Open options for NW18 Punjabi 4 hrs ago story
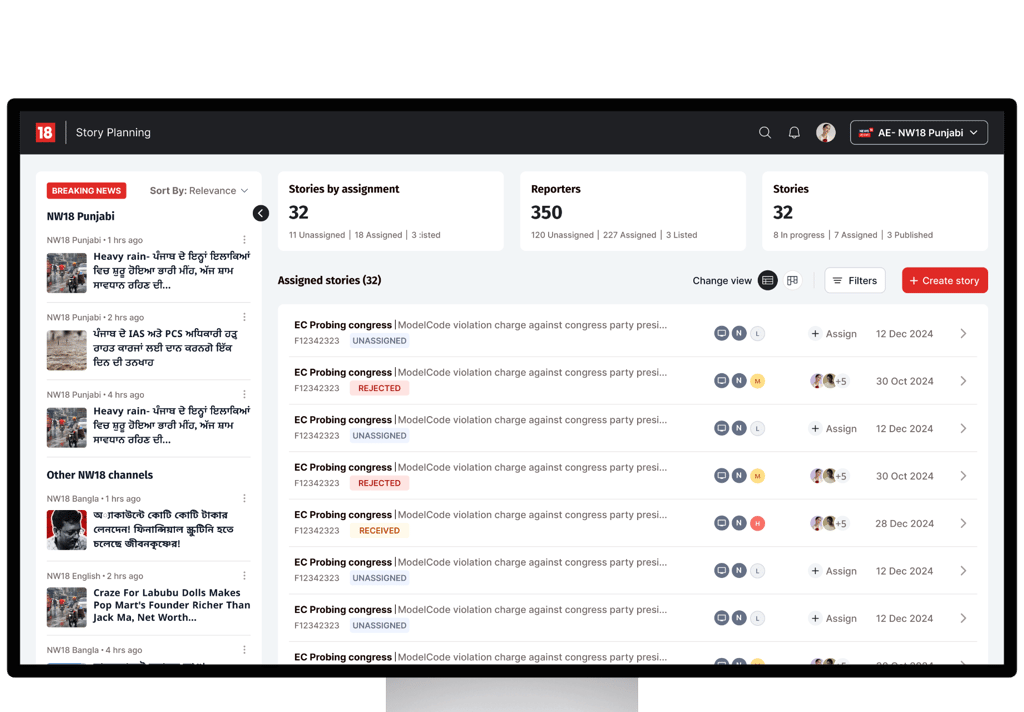The width and height of the screenshot is (1024, 712). pos(244,394)
